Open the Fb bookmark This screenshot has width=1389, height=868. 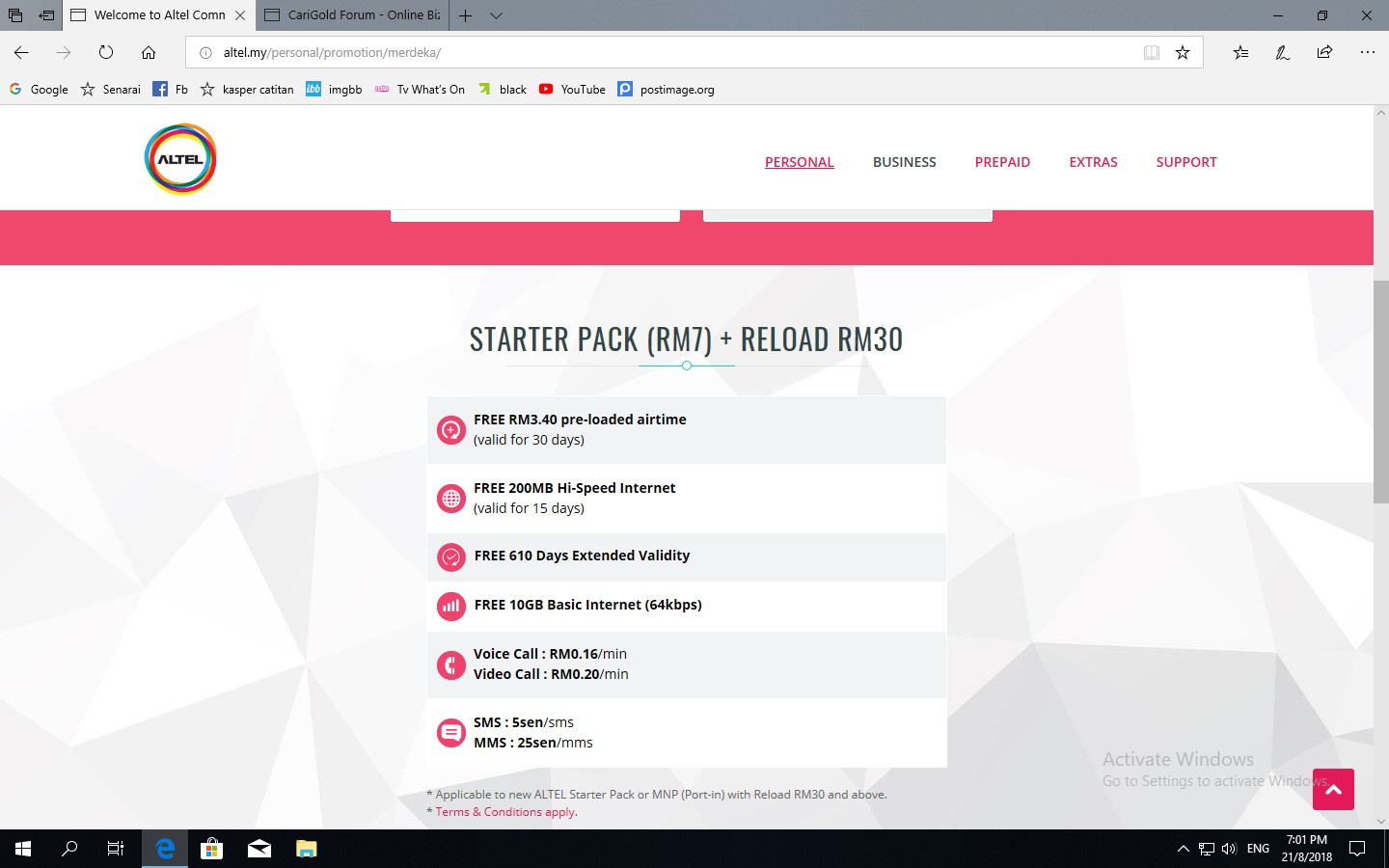pyautogui.click(x=171, y=90)
